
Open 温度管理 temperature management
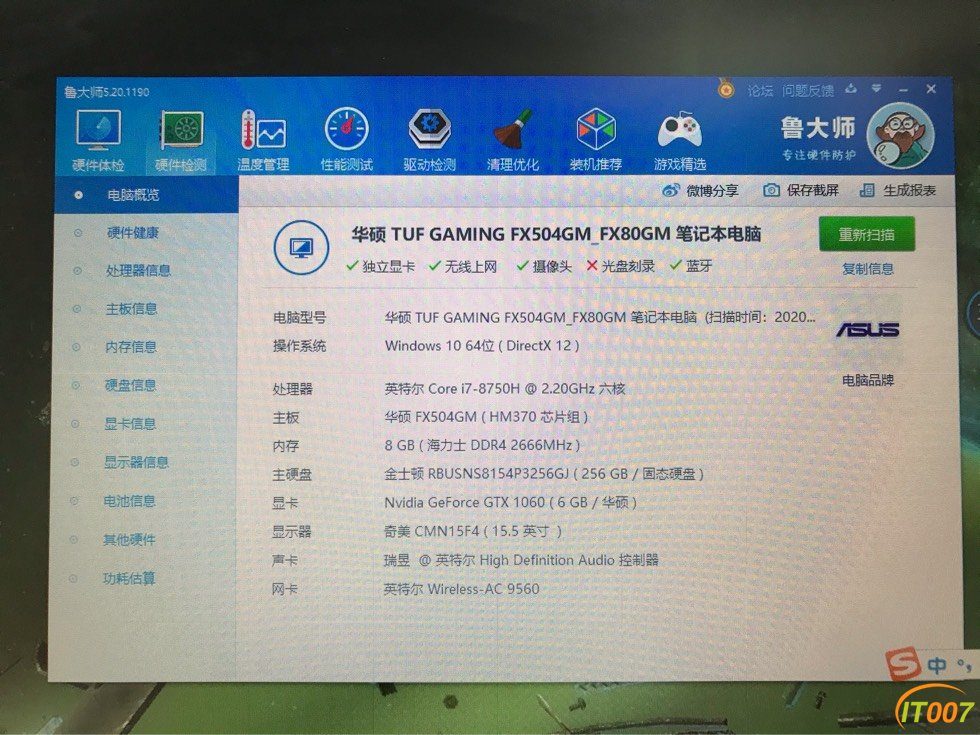263,141
